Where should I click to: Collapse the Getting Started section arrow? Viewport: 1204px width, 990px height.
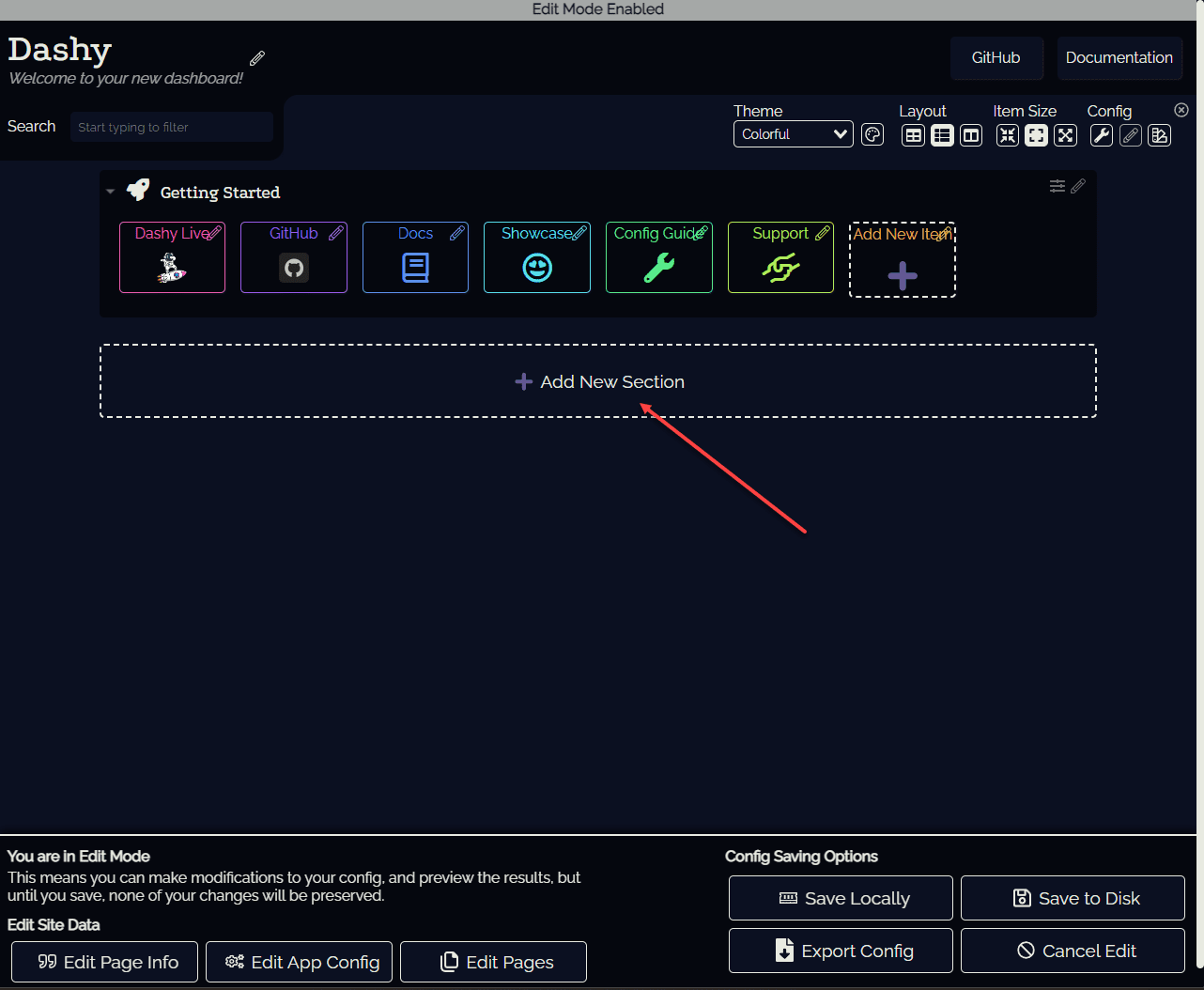pyautogui.click(x=111, y=192)
